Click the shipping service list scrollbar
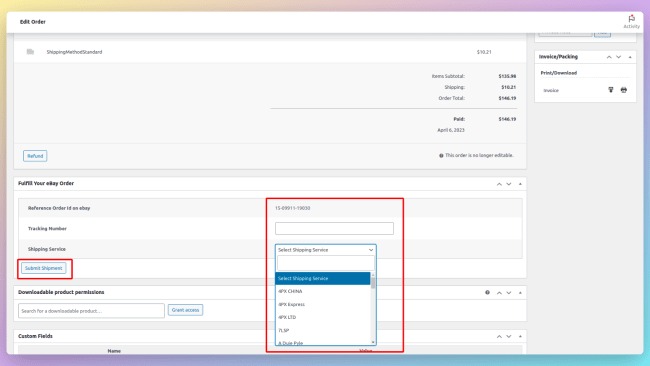The width and height of the screenshot is (650, 366). coord(373,283)
